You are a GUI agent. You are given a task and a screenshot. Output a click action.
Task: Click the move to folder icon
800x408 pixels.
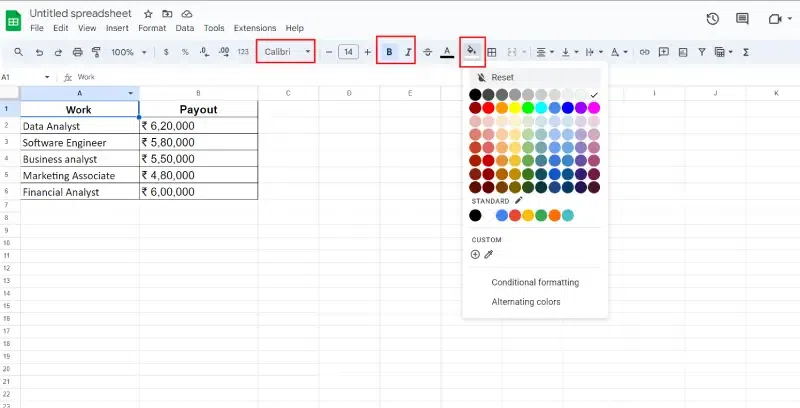[167, 14]
